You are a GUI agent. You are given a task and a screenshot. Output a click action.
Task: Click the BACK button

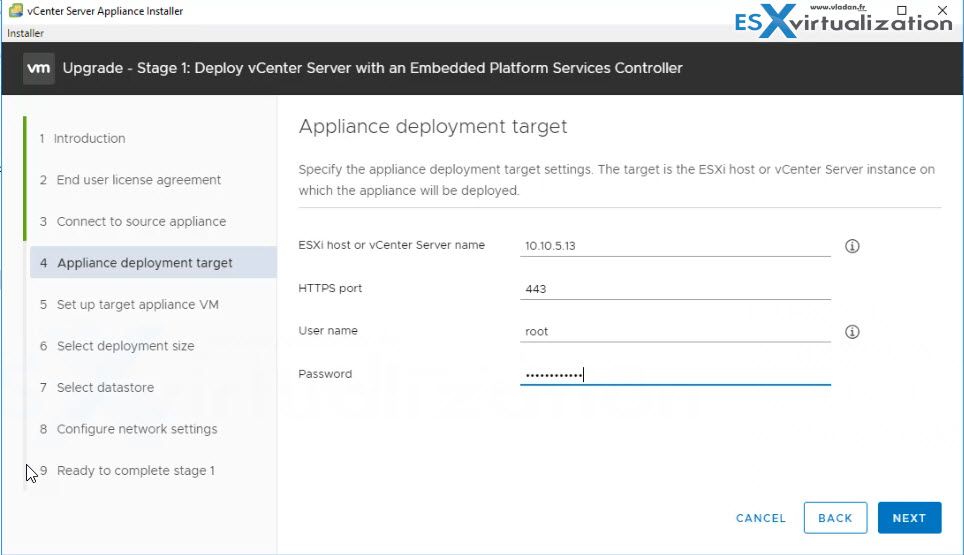(x=836, y=518)
